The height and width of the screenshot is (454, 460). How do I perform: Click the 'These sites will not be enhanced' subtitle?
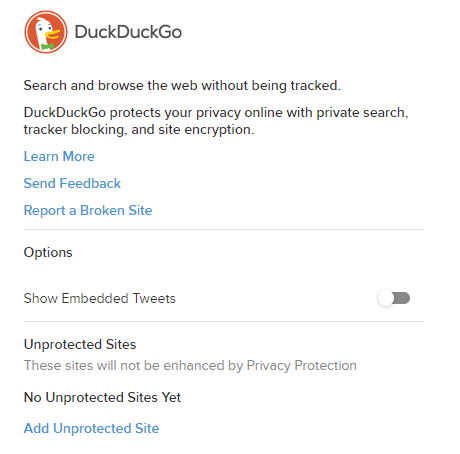(x=190, y=366)
